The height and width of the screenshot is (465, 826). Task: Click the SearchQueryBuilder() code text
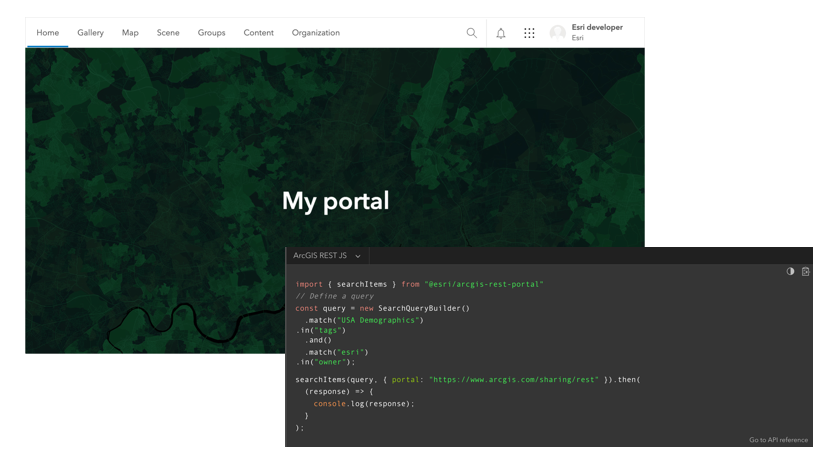[x=424, y=308]
